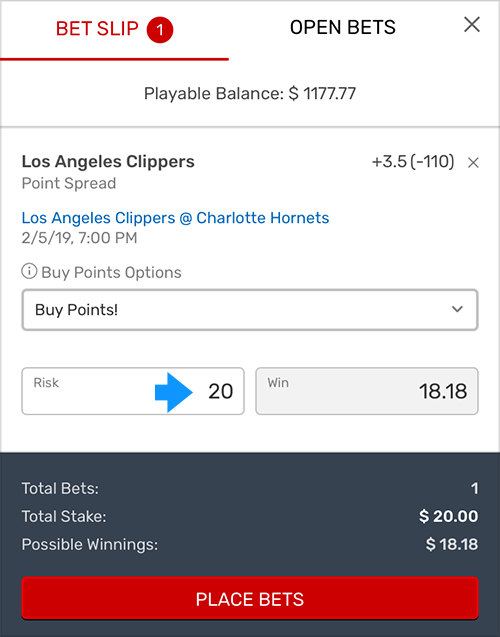
Task: Click the Point Spread bet type label
Action: pos(69,183)
